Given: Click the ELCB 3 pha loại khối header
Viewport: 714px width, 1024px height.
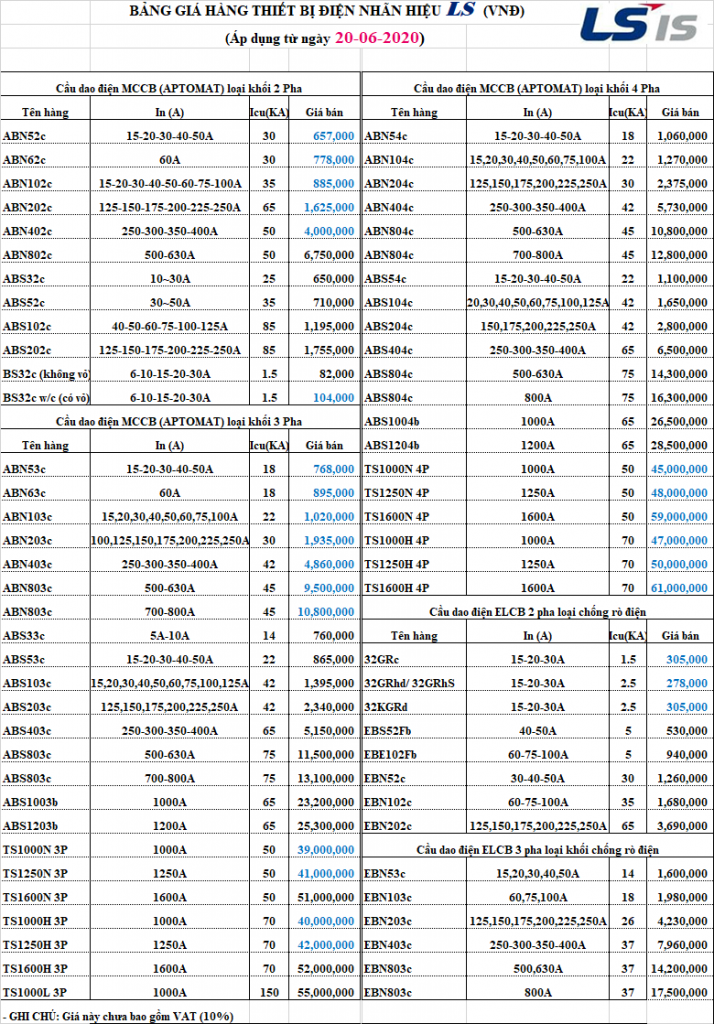Looking at the screenshot, I should (537, 849).
